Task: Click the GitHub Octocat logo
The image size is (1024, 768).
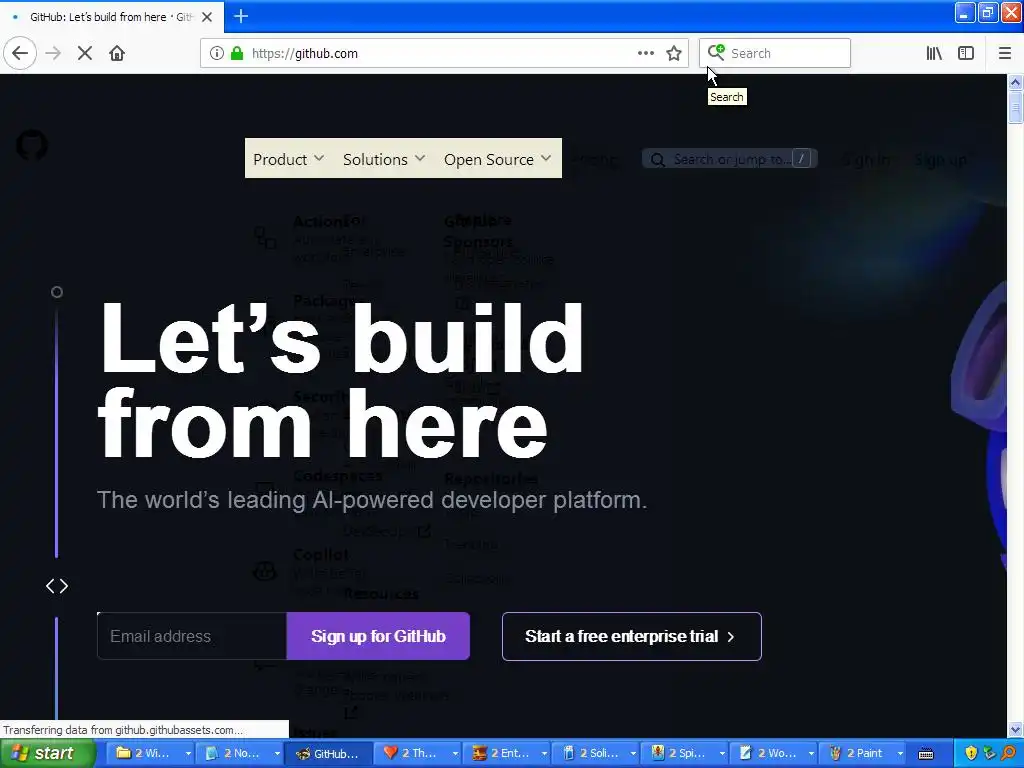Action: coord(31,145)
